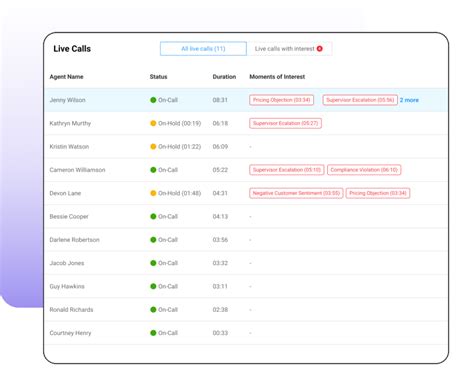Screen dimensions: 474x370
Task: Select agent Guy Hawkins
Action: click(67, 286)
